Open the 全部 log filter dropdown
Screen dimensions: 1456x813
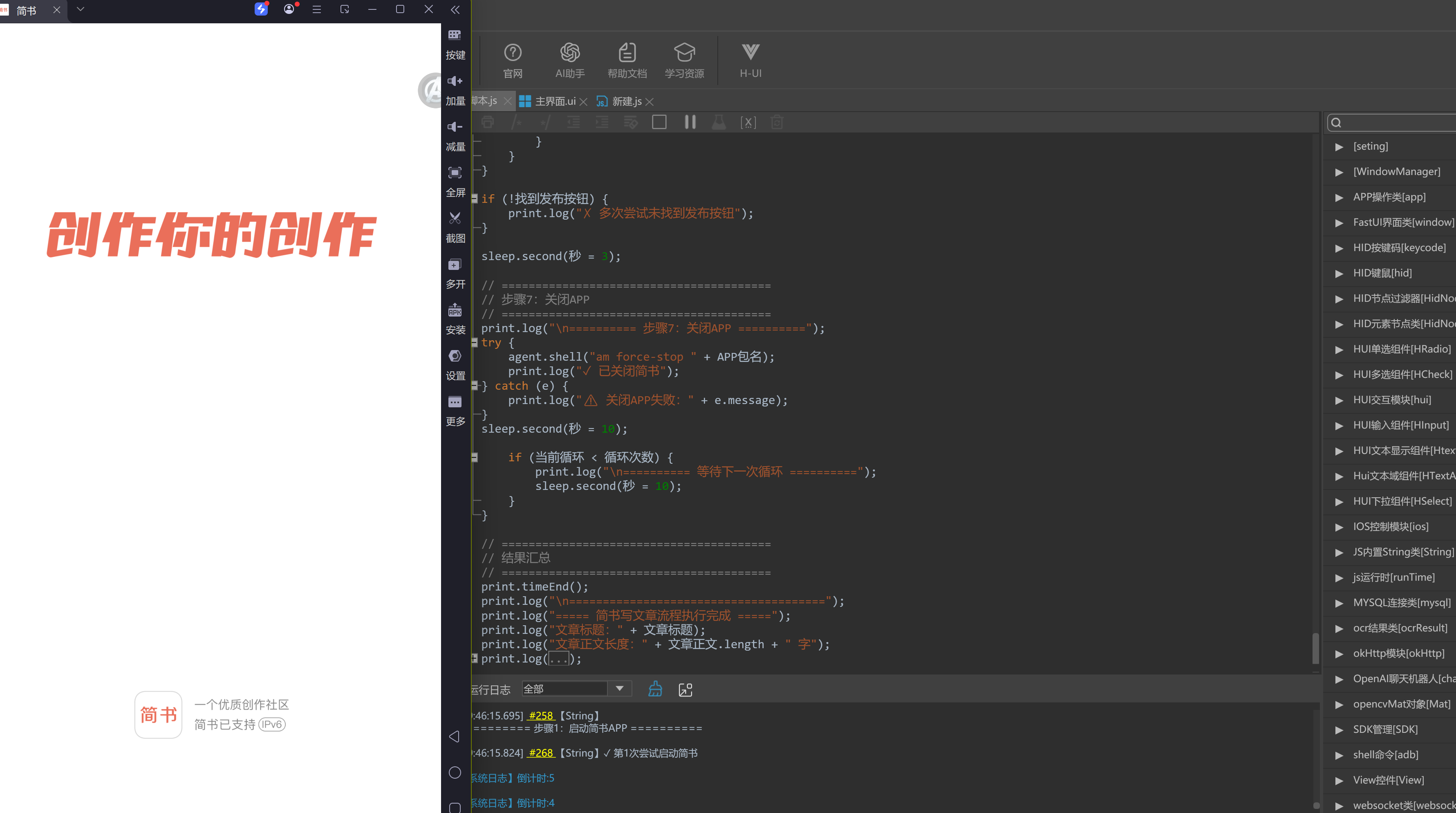pyautogui.click(x=576, y=689)
